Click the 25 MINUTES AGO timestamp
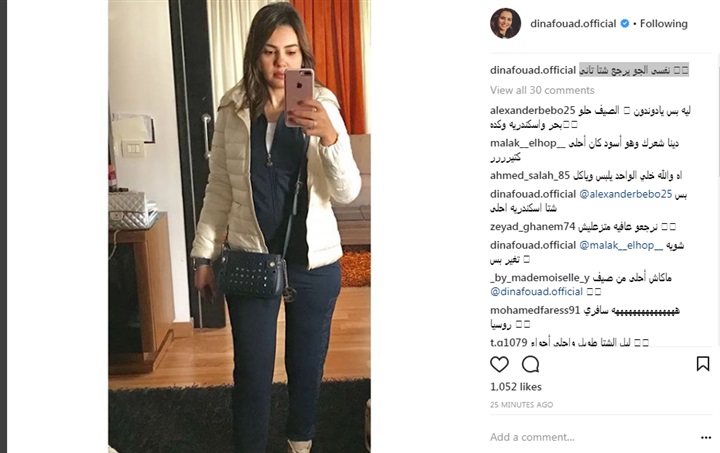Viewport: 720px width, 453px height. 522,405
